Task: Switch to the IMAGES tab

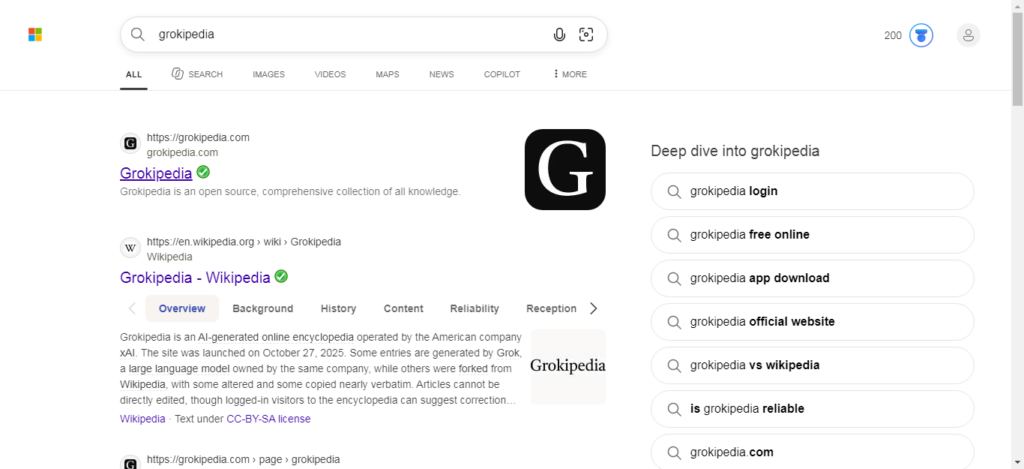Action: [268, 74]
